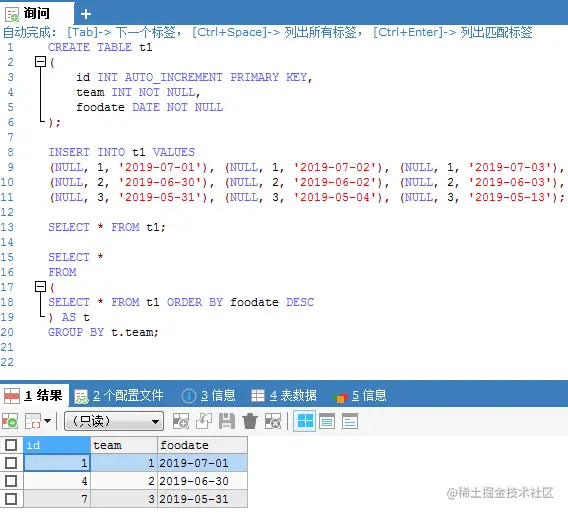Click the 'PRIMARY KEY' keyword on line 3
This screenshot has width=568, height=514.
coord(269,77)
